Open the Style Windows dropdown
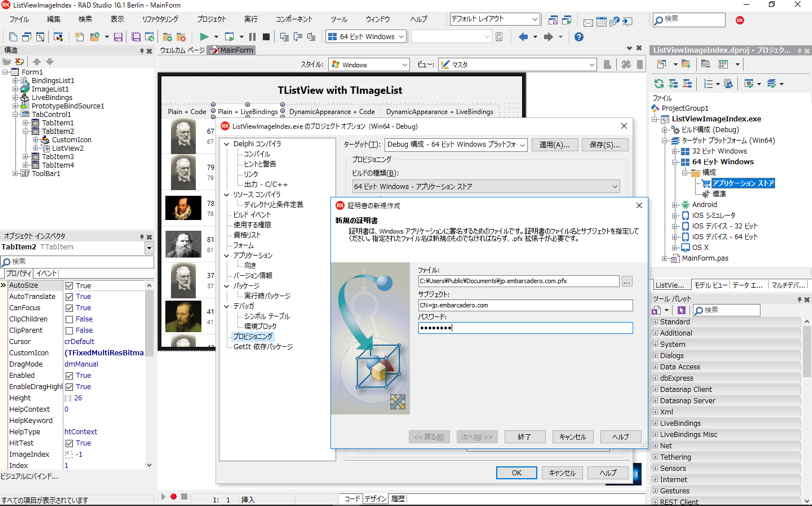The height and width of the screenshot is (506, 812). [x=369, y=65]
